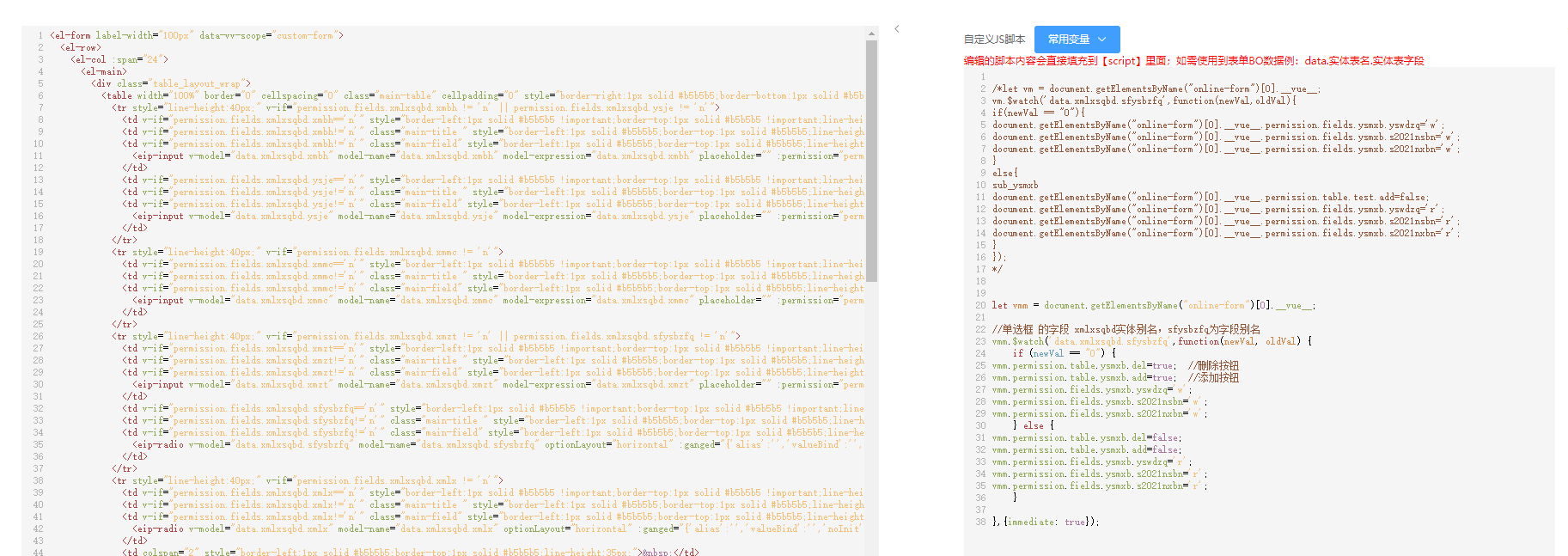Collapse the panel with the left chevron
The width and height of the screenshot is (1568, 556).
(x=897, y=29)
